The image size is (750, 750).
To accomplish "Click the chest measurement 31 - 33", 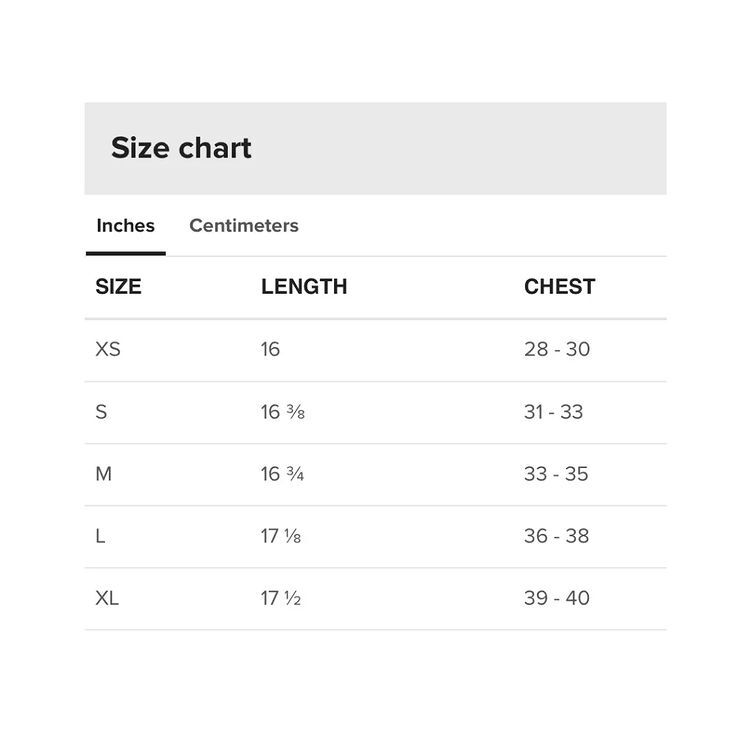I will click(x=553, y=412).
